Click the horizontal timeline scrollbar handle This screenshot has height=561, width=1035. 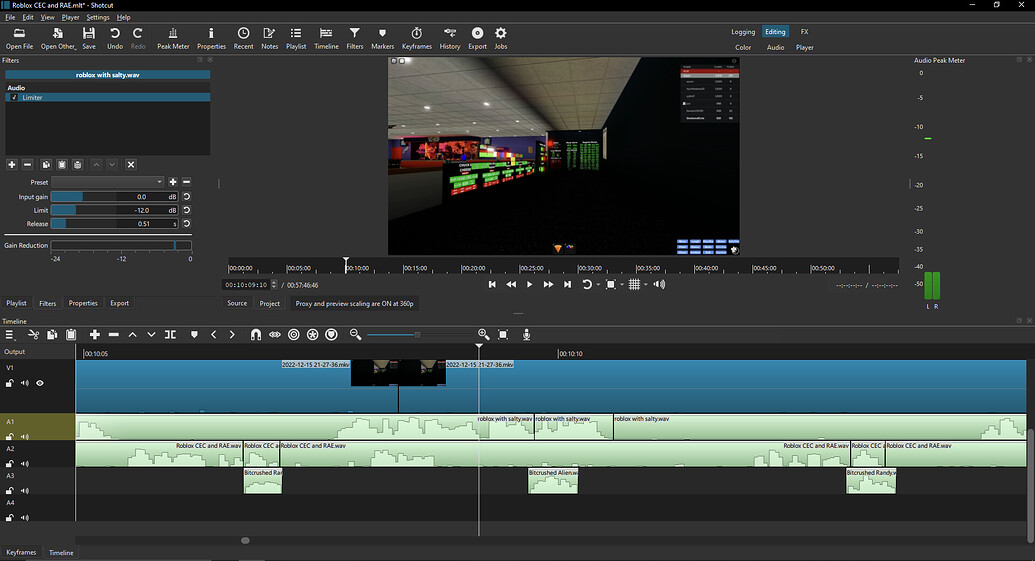[245, 541]
